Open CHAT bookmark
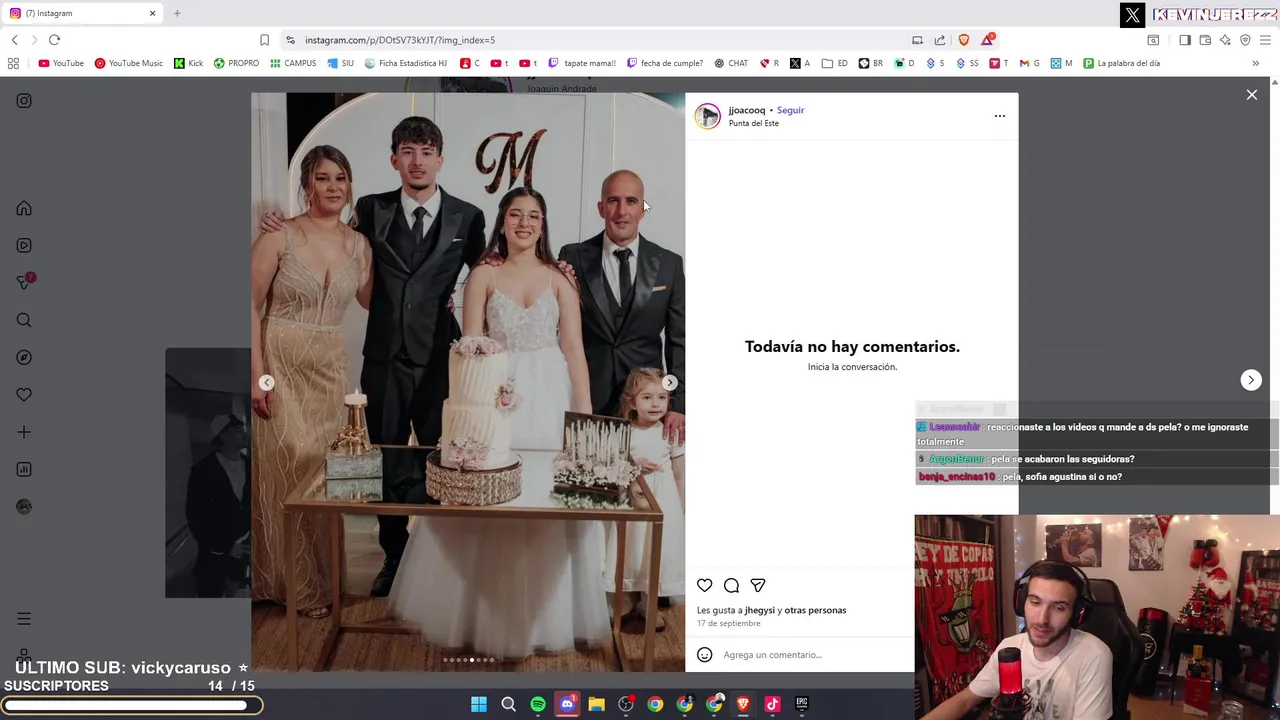This screenshot has height=720, width=1280. coord(731,63)
